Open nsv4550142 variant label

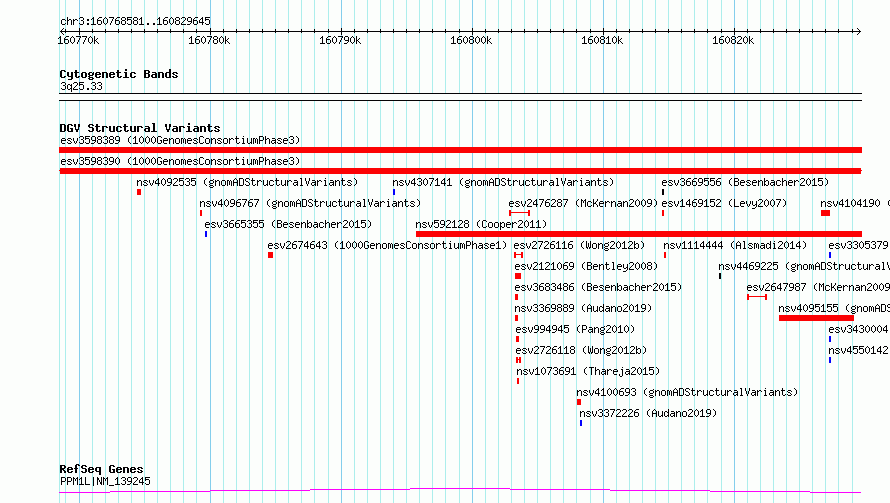tap(859, 350)
